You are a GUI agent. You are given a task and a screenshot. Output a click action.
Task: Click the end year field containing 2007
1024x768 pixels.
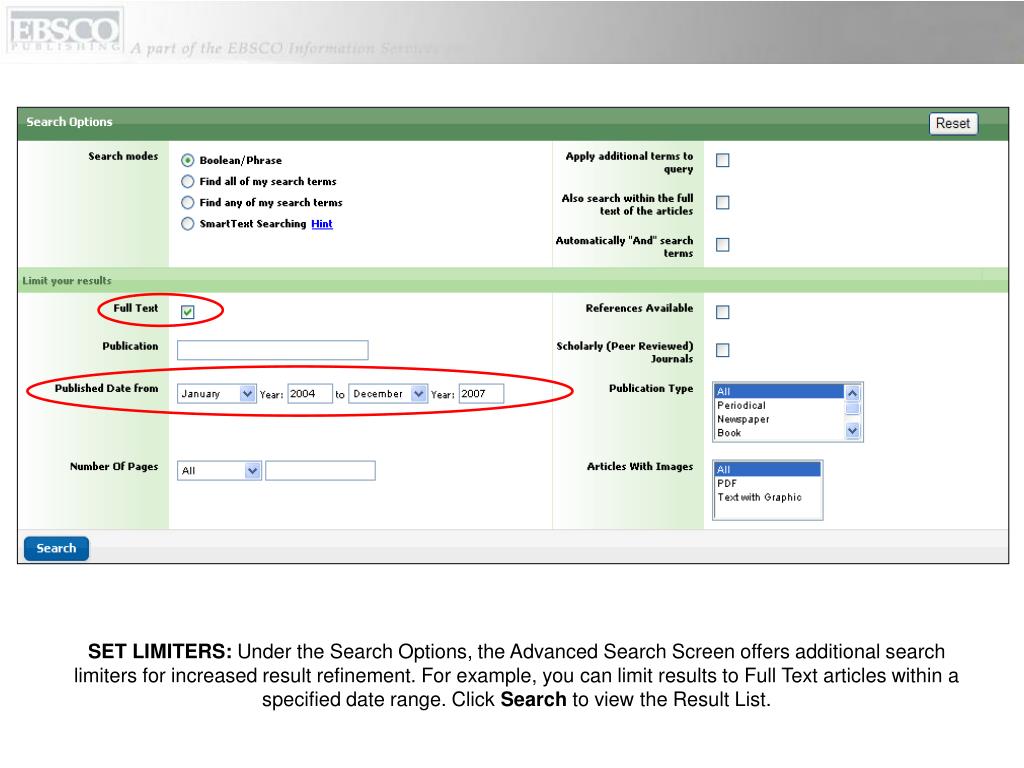pyautogui.click(x=481, y=394)
